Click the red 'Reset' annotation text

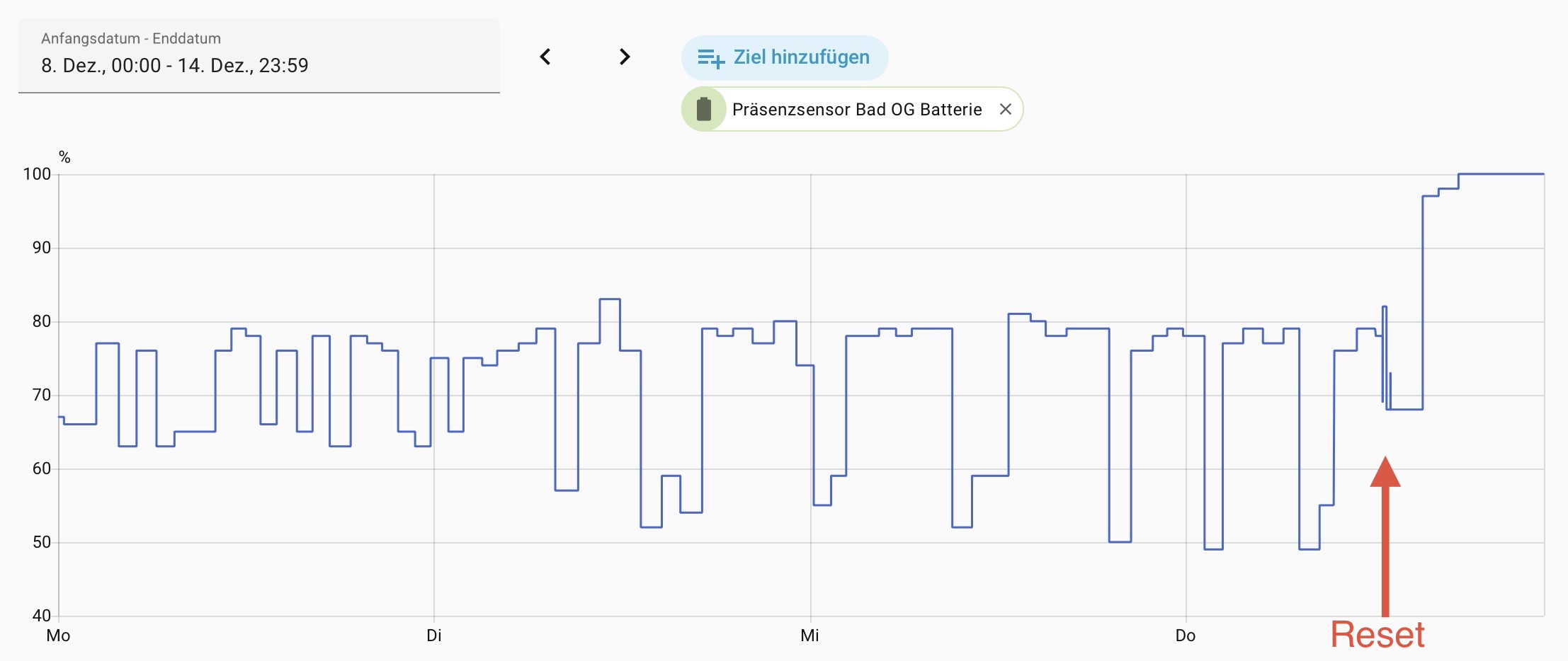click(x=1377, y=634)
